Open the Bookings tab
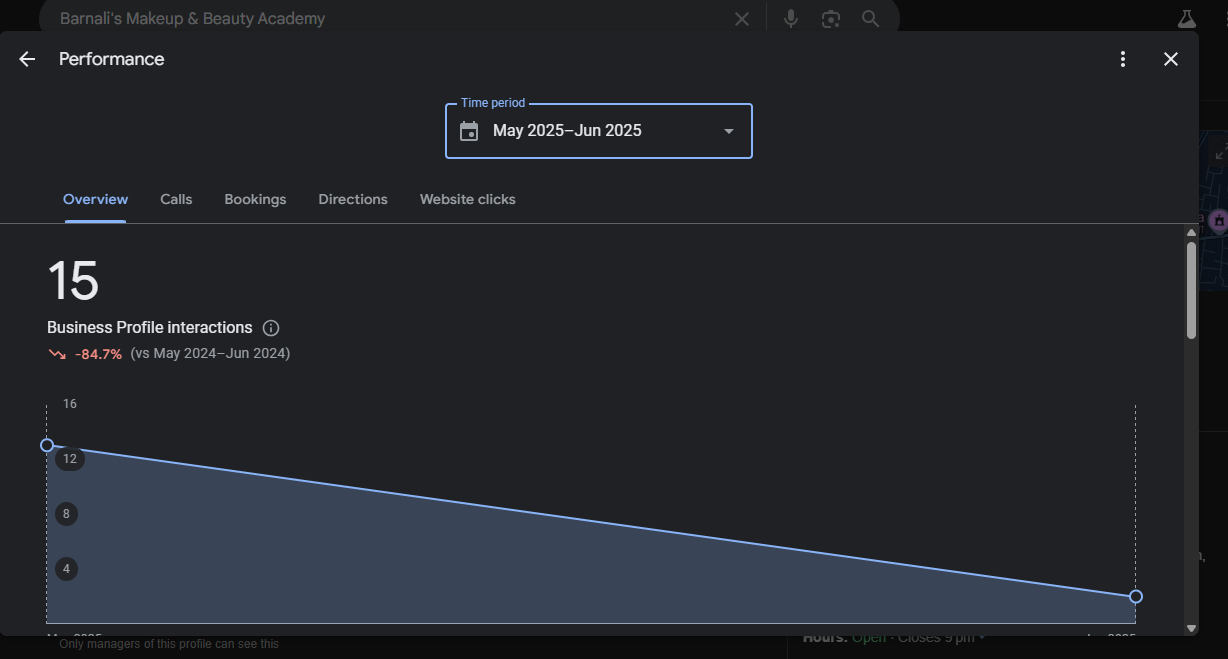1228x659 pixels. pyautogui.click(x=255, y=199)
